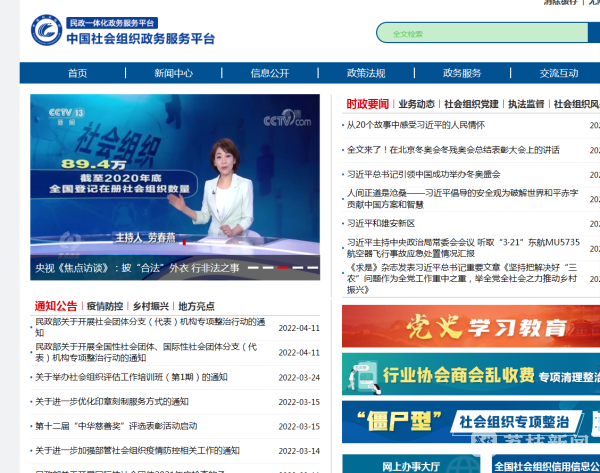Open article 人间正道是沧桑 on security outlook

(462, 199)
